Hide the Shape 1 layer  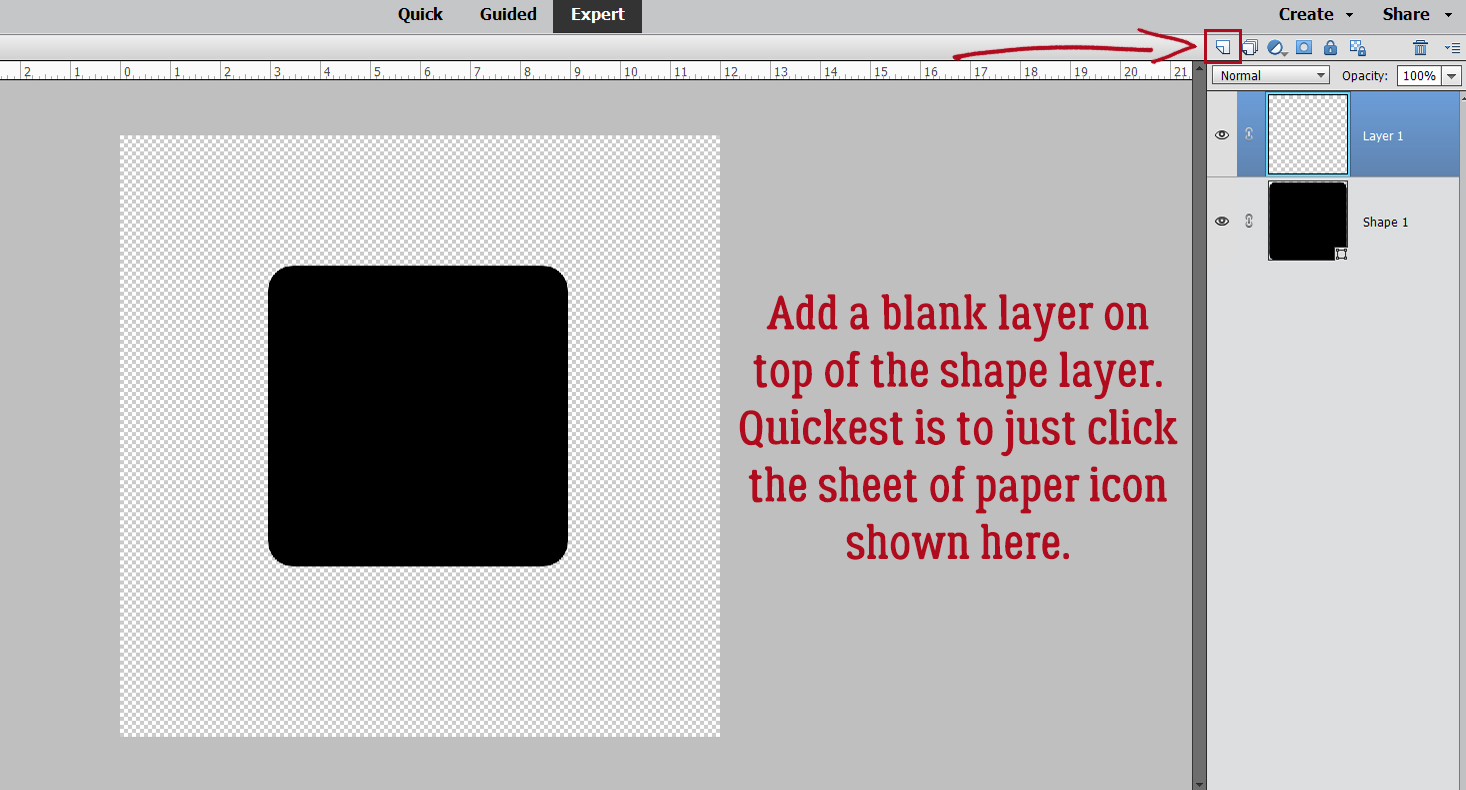(1222, 221)
